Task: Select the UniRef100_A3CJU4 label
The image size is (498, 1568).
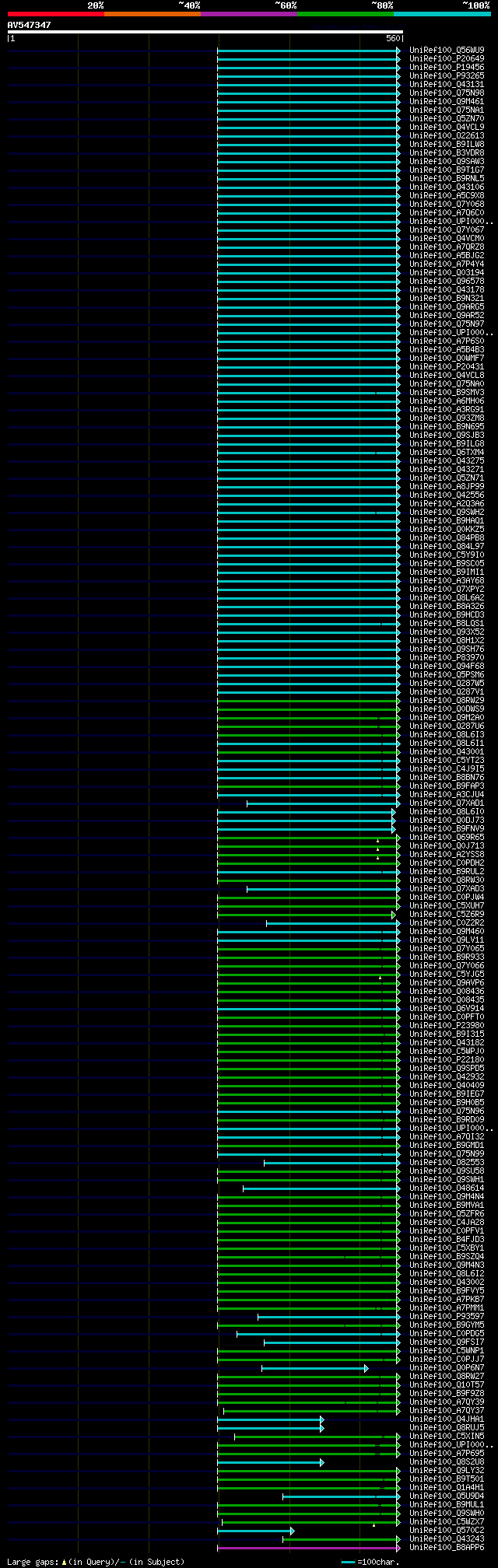Action: [x=447, y=794]
